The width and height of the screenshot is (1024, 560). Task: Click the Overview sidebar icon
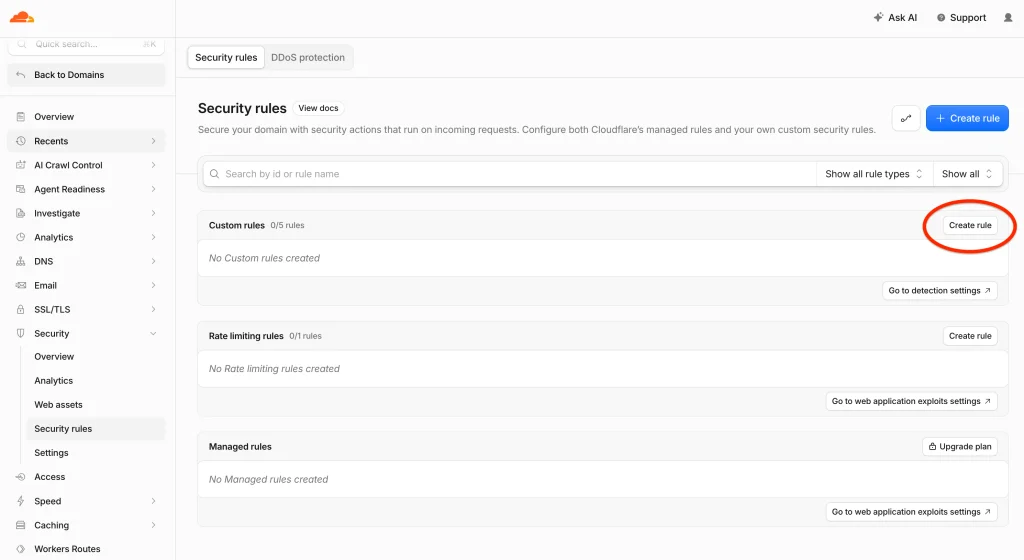click(x=21, y=117)
